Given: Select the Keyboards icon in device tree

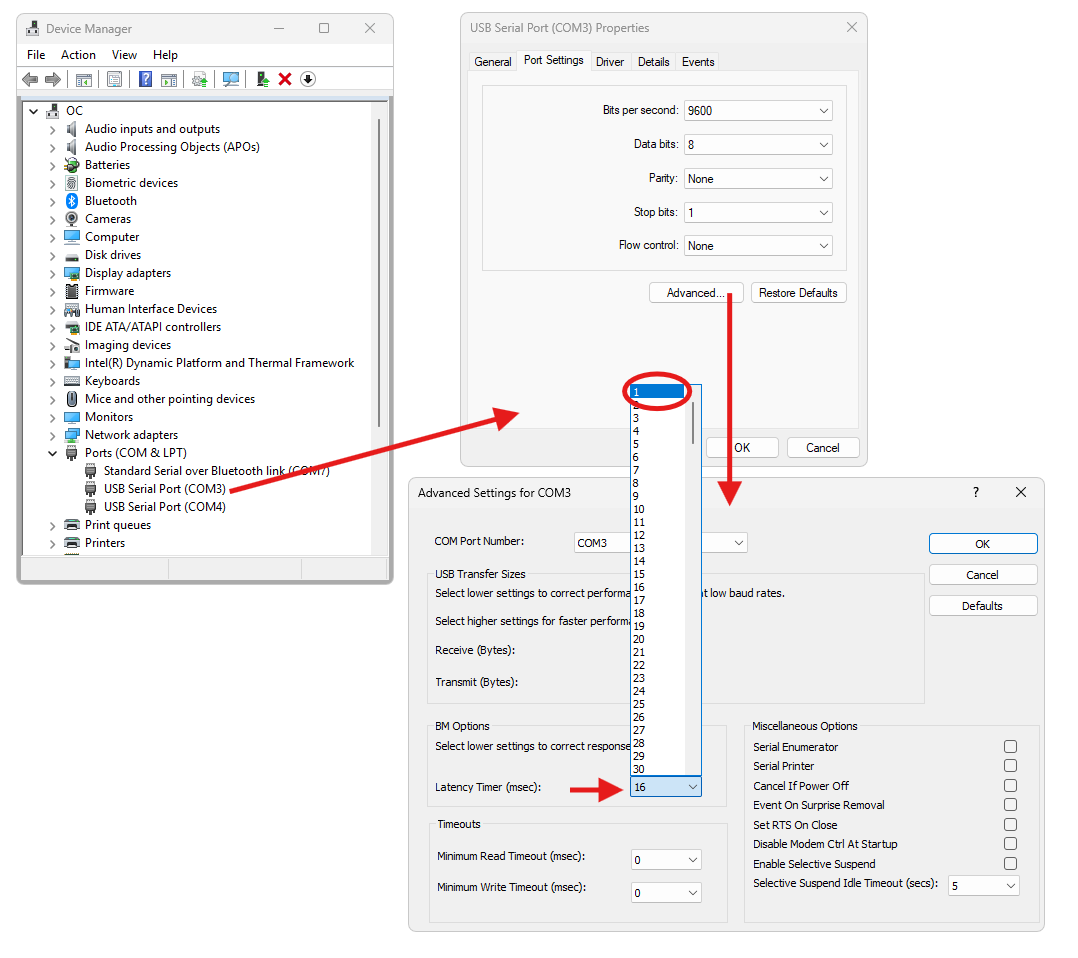Looking at the screenshot, I should [72, 381].
